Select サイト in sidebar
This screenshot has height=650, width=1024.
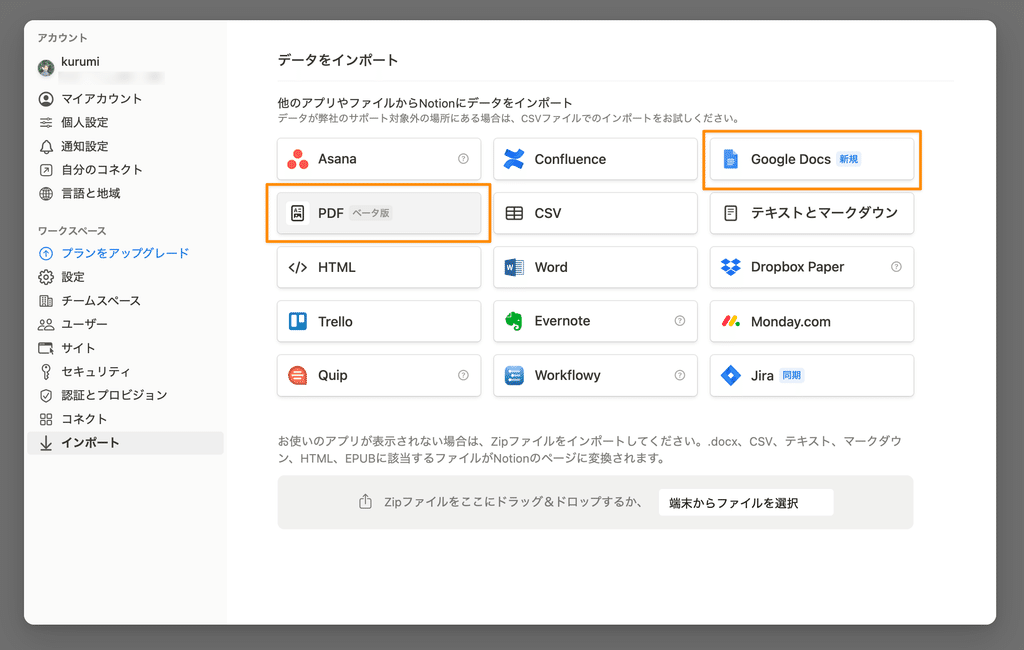pos(125,348)
